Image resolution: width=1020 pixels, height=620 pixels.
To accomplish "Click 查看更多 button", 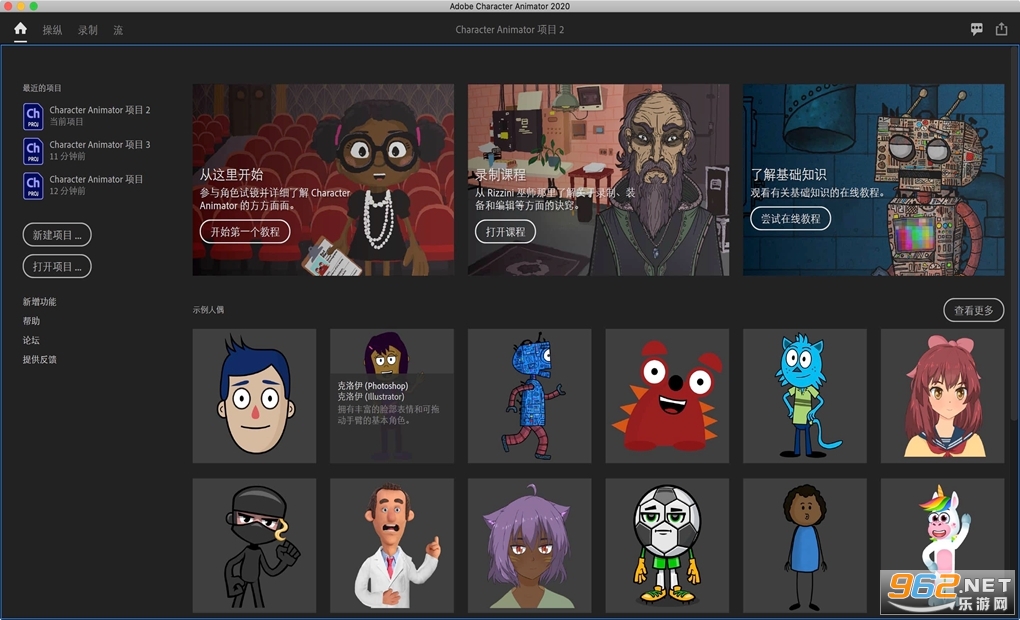I will 974,310.
